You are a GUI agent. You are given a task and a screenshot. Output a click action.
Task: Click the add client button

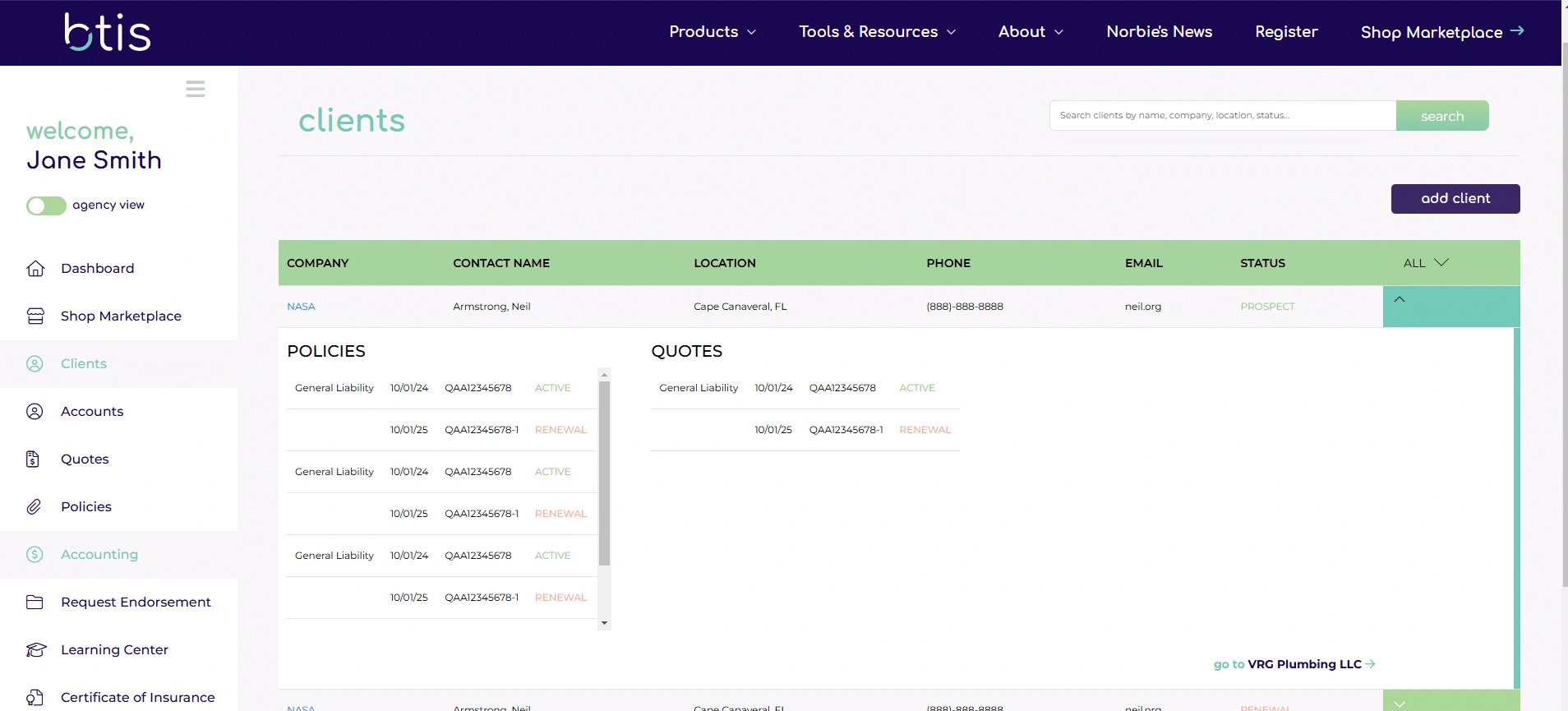[1455, 199]
